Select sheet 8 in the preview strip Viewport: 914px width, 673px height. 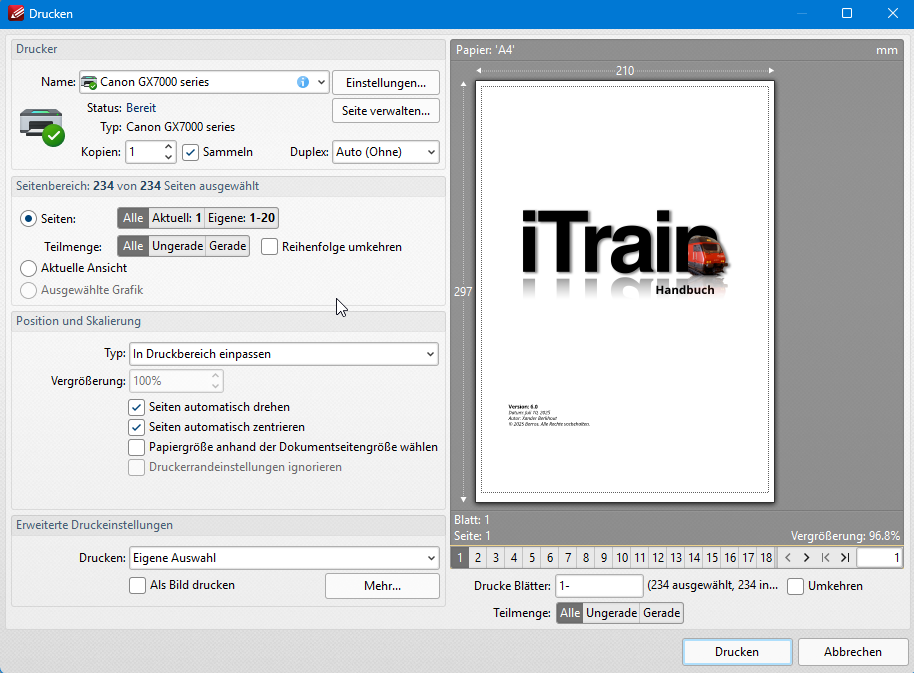coord(586,558)
